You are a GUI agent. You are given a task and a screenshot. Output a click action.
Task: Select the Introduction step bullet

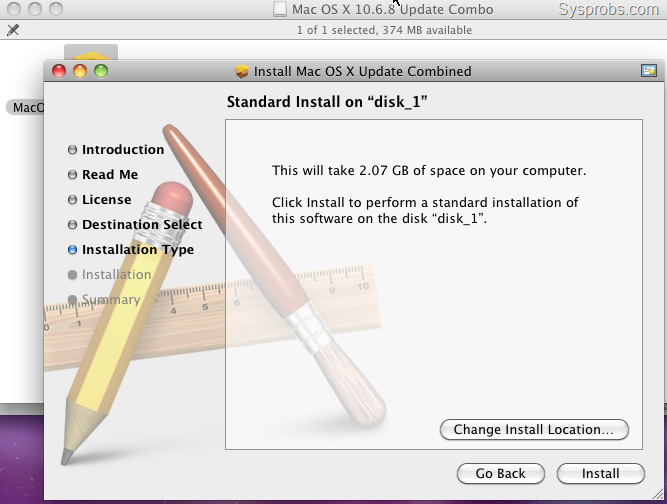(72, 150)
